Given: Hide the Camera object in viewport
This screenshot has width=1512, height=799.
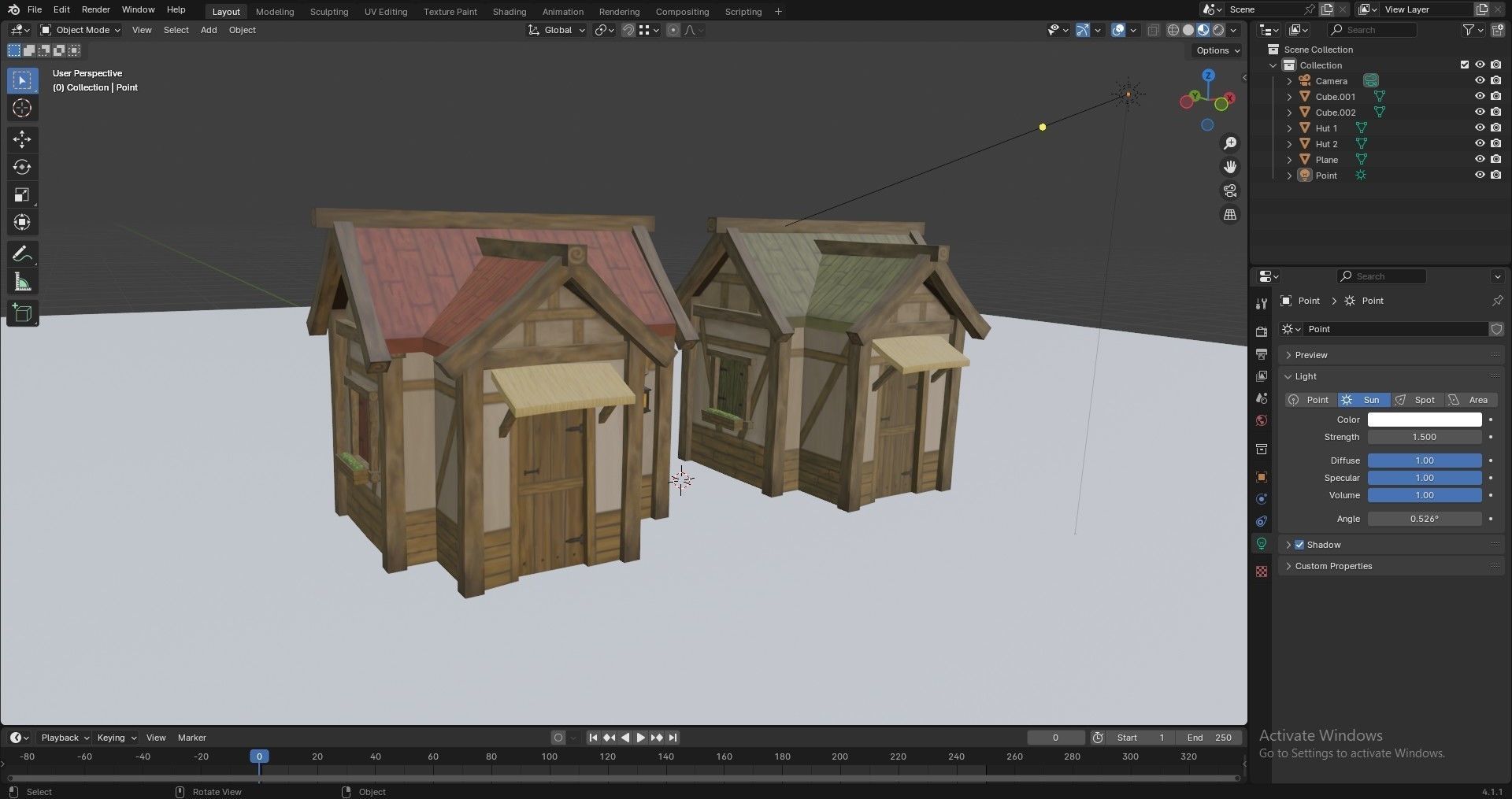Looking at the screenshot, I should tap(1480, 80).
